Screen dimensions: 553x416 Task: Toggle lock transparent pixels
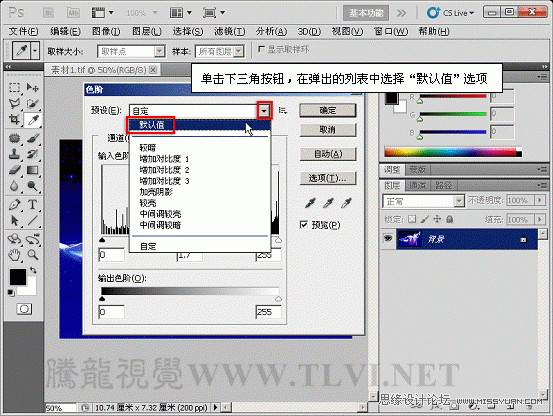(x=412, y=219)
